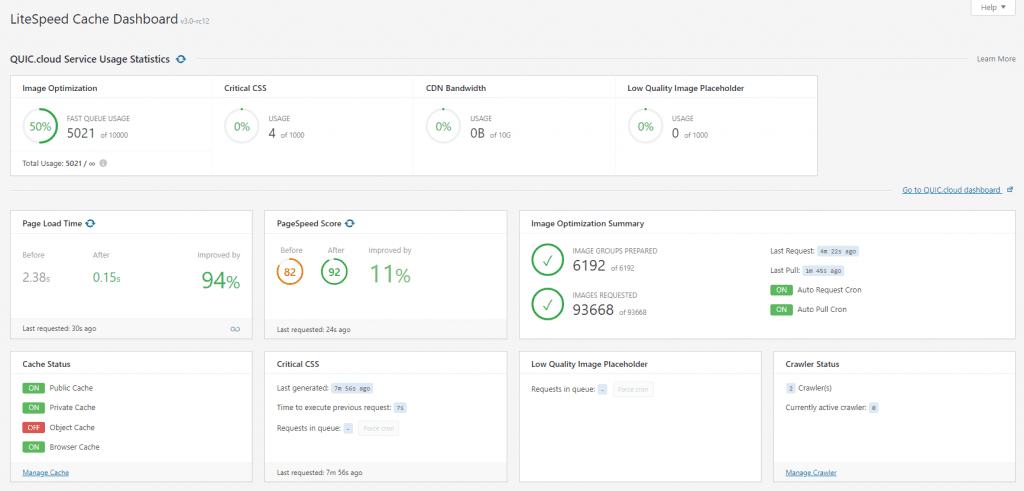Viewport: 1024px width, 491px height.
Task: Open the Learn More link
Action: click(x=995, y=59)
